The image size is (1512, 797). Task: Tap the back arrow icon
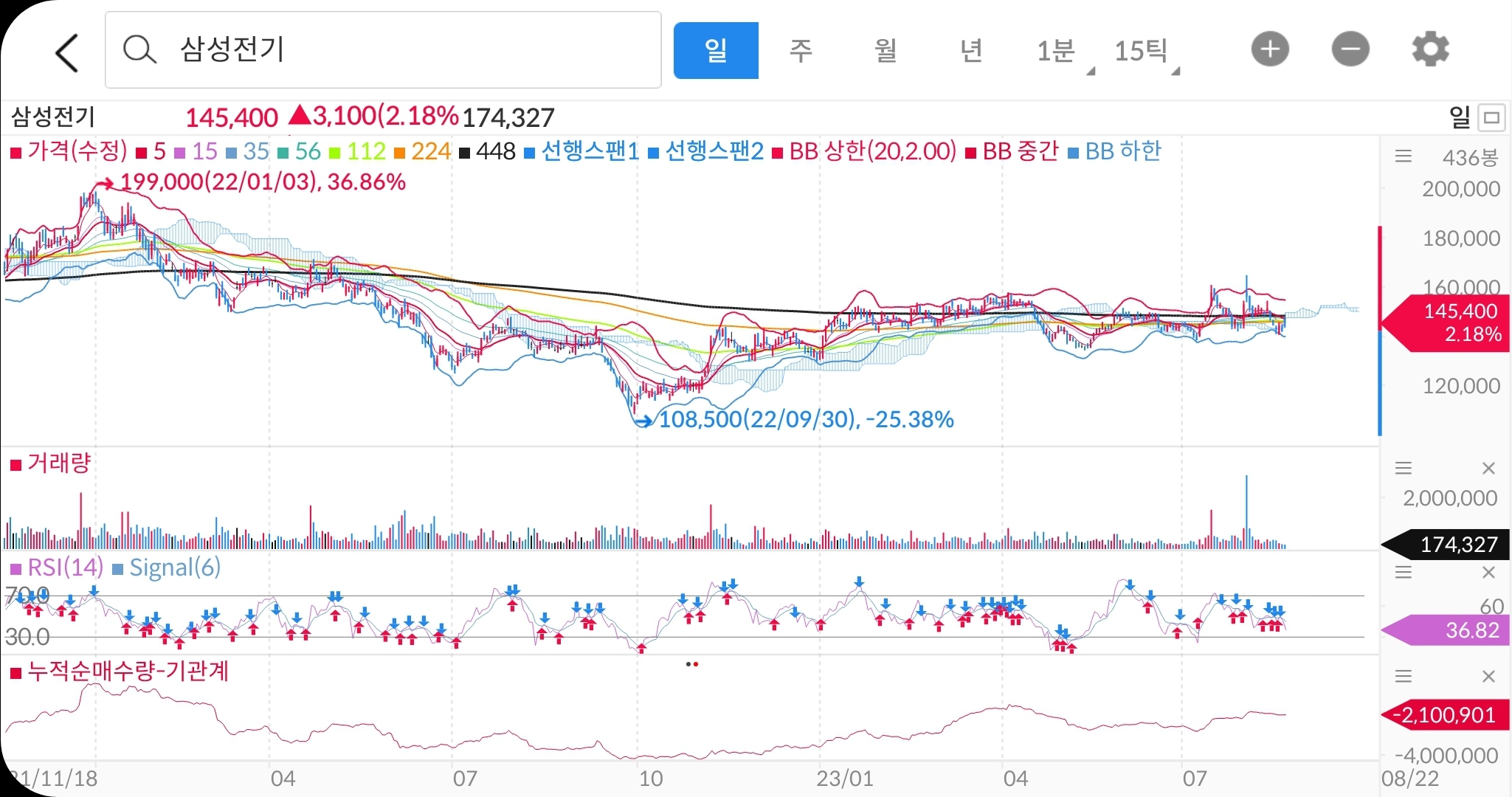[67, 52]
